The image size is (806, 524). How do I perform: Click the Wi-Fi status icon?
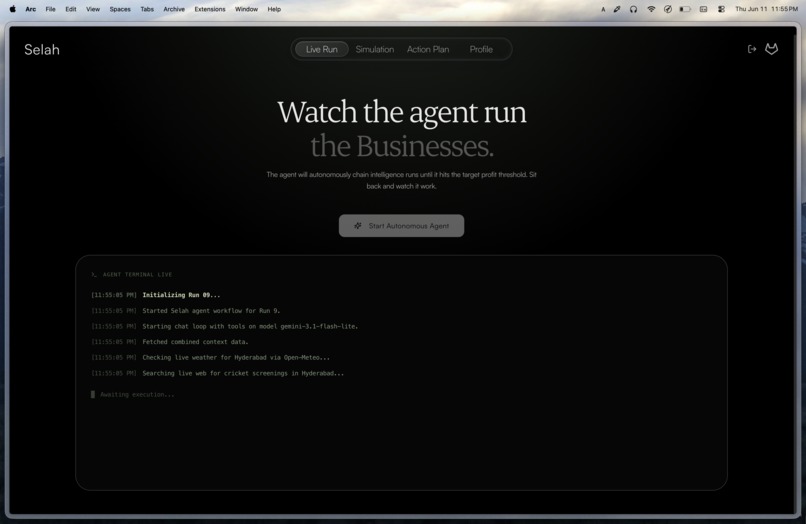point(651,9)
